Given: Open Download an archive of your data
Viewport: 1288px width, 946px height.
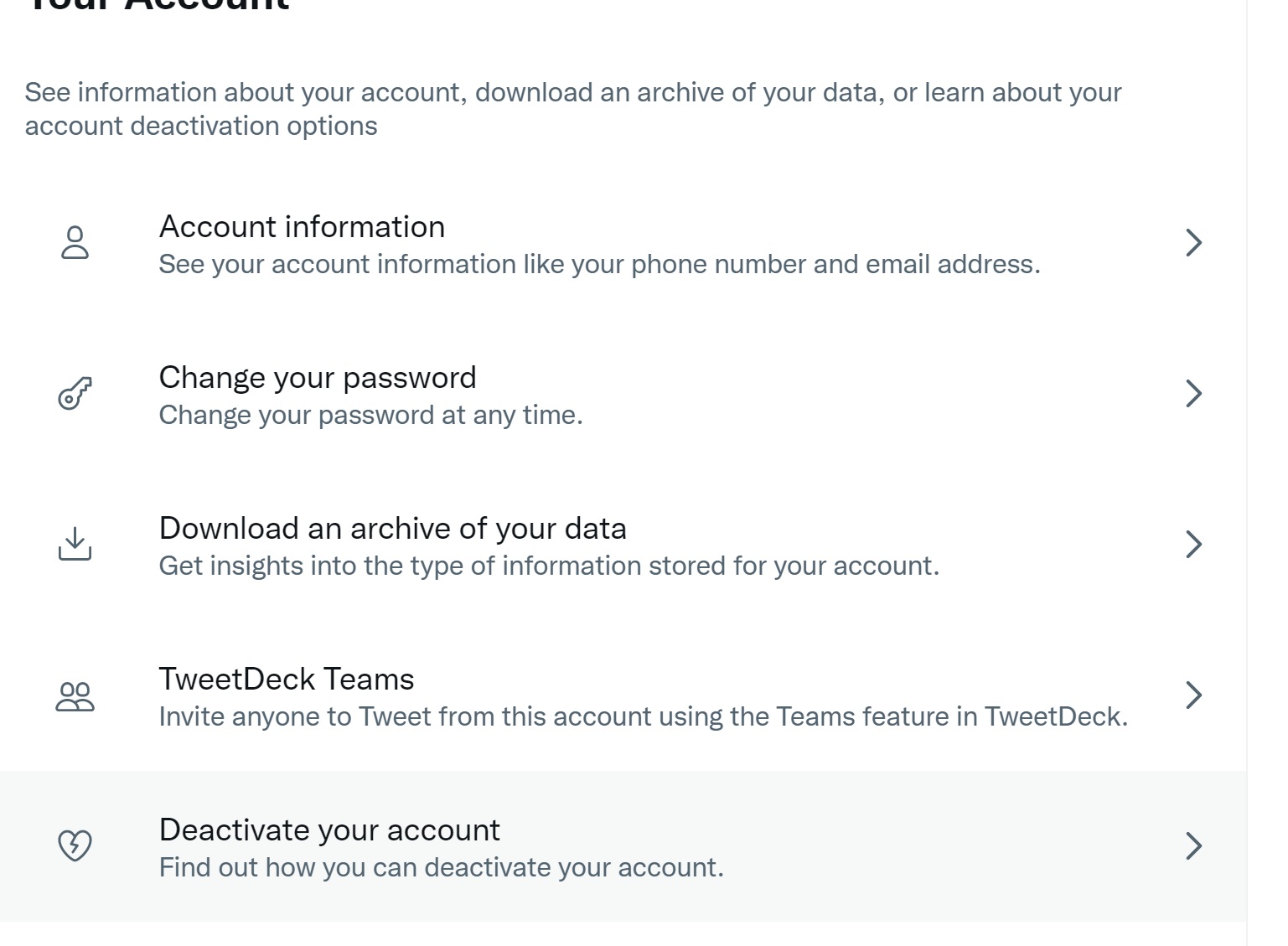Looking at the screenshot, I should click(392, 529).
